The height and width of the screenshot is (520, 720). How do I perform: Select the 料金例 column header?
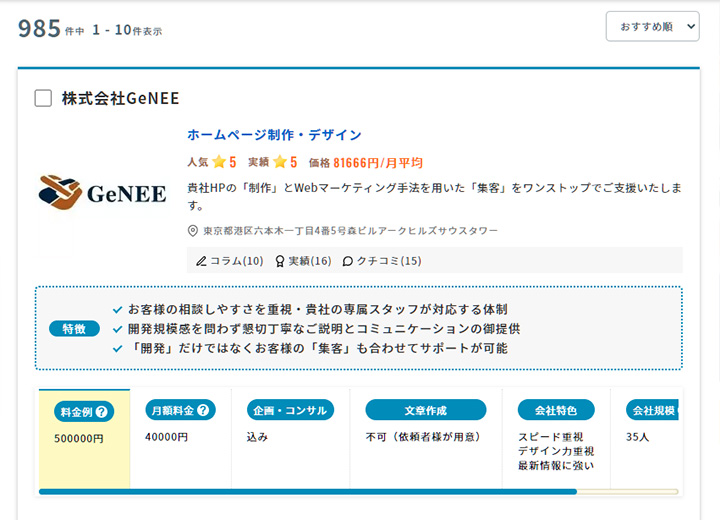pos(84,412)
